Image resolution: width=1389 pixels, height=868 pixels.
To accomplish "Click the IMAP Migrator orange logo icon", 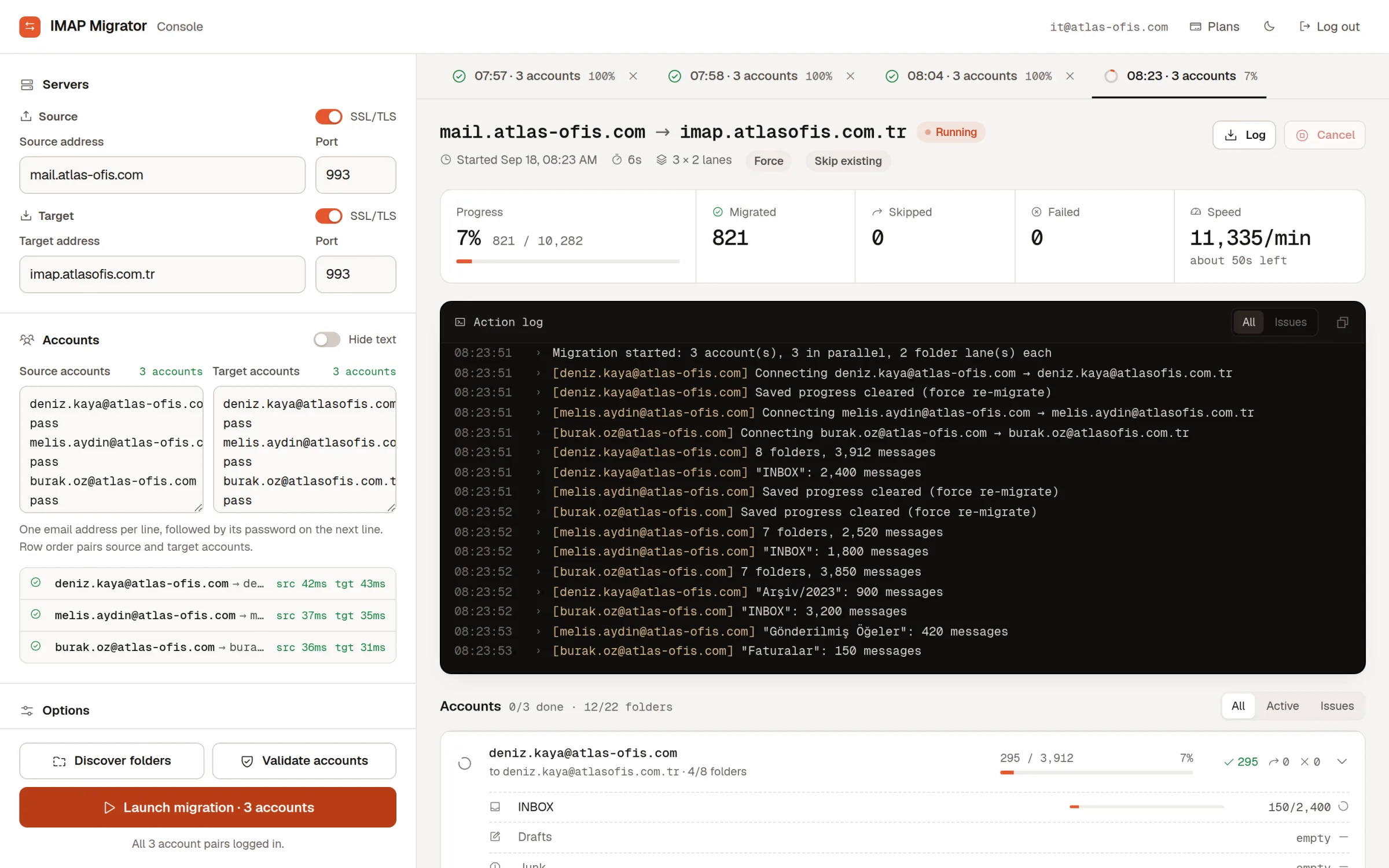I will (x=30, y=27).
